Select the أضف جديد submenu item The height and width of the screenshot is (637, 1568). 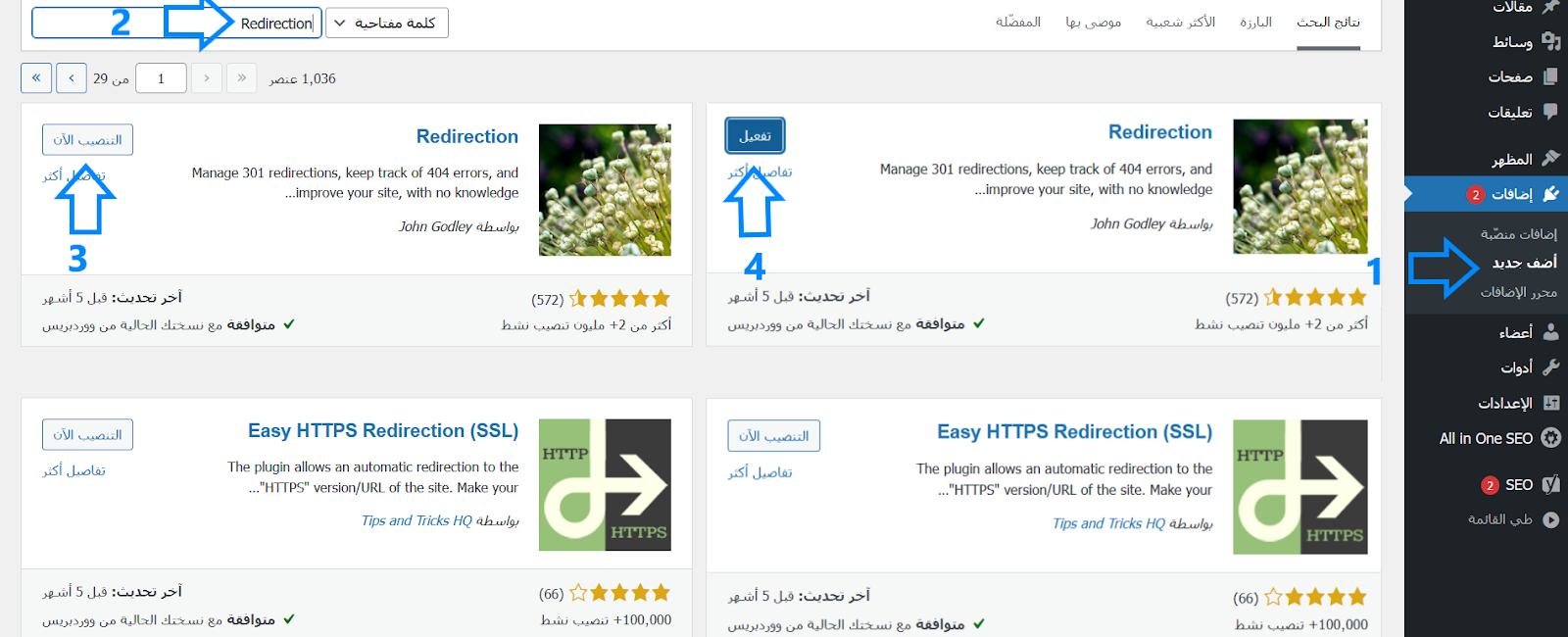1524,263
